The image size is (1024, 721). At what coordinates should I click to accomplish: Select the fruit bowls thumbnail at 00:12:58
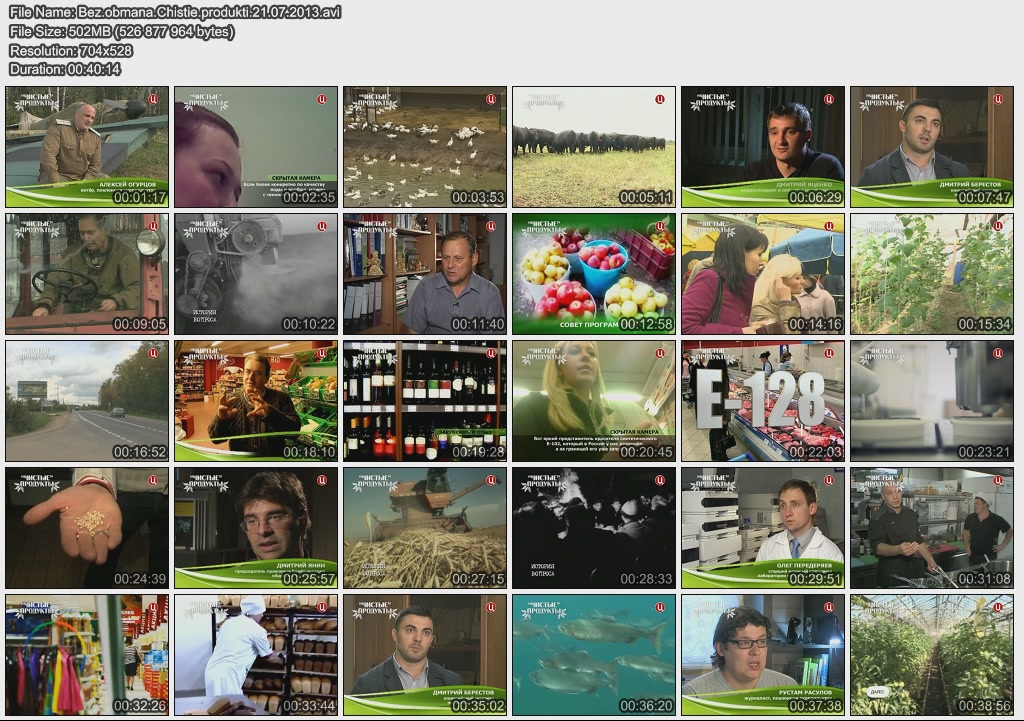pos(594,274)
